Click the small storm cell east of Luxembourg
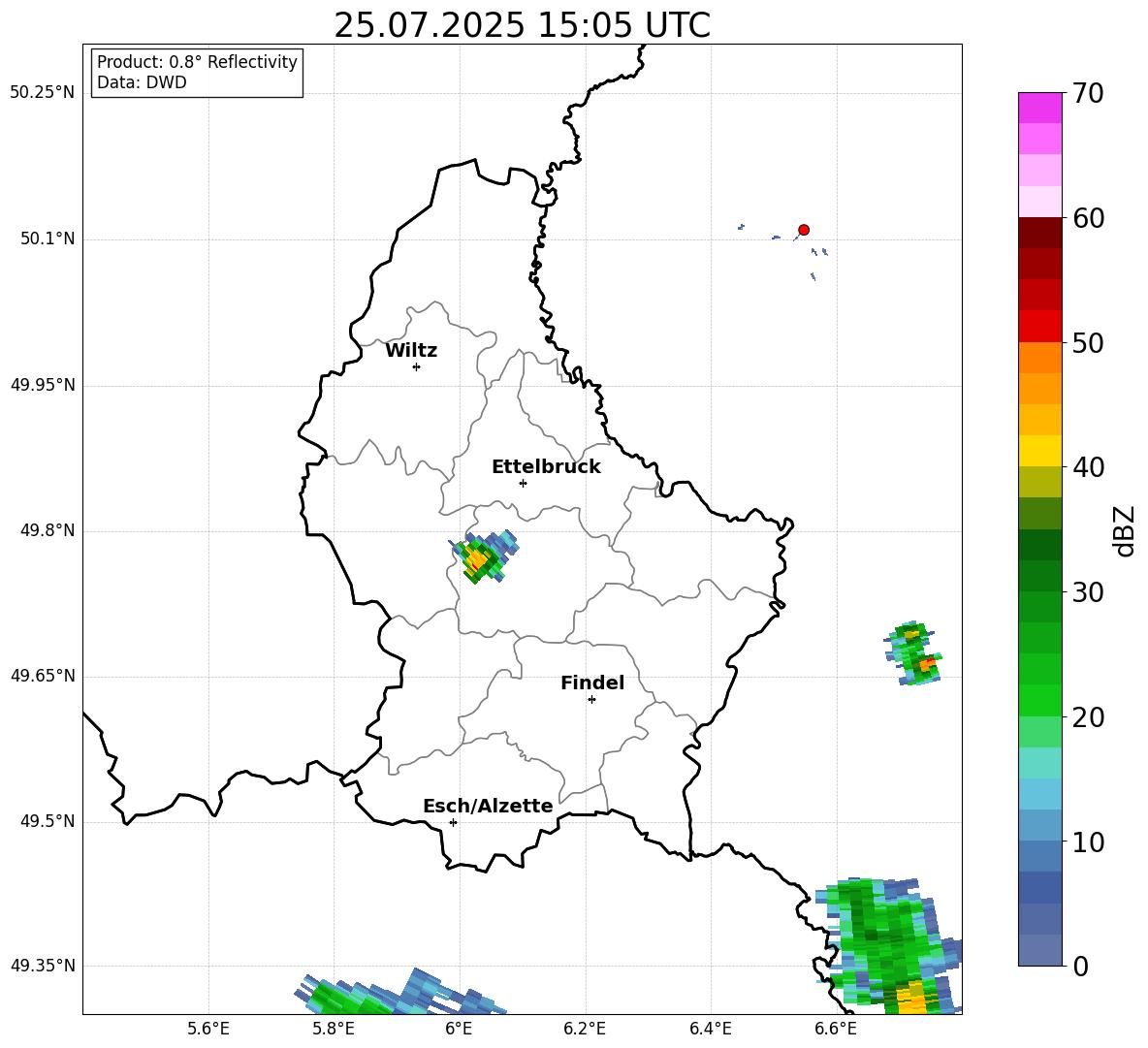1148x1048 pixels. tap(913, 653)
